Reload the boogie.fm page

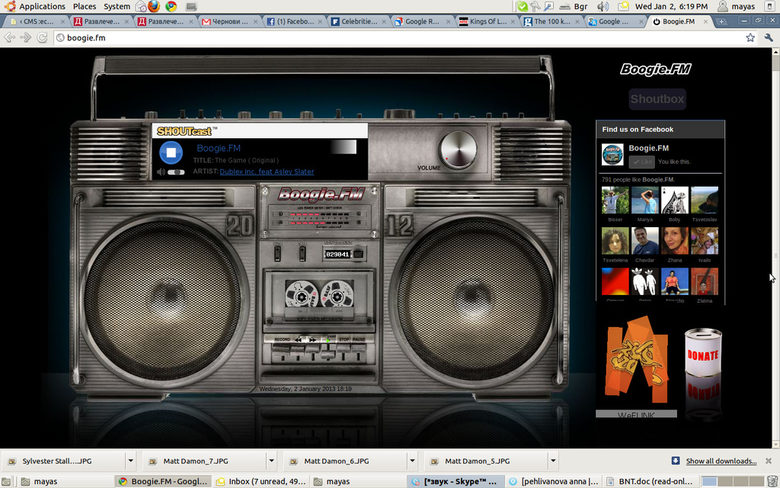point(42,38)
